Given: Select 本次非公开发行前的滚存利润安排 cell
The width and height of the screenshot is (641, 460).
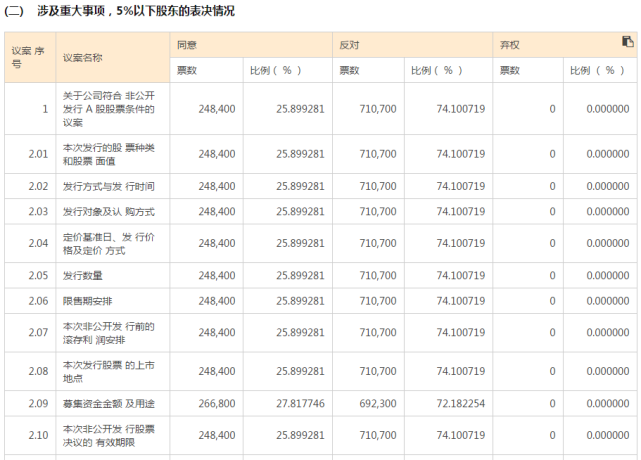Looking at the screenshot, I should [x=113, y=333].
